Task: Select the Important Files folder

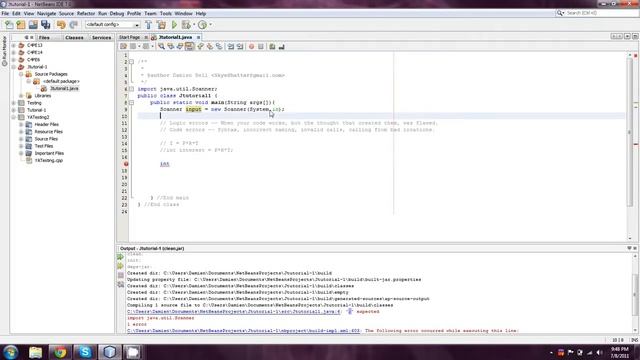Action: (x=49, y=153)
